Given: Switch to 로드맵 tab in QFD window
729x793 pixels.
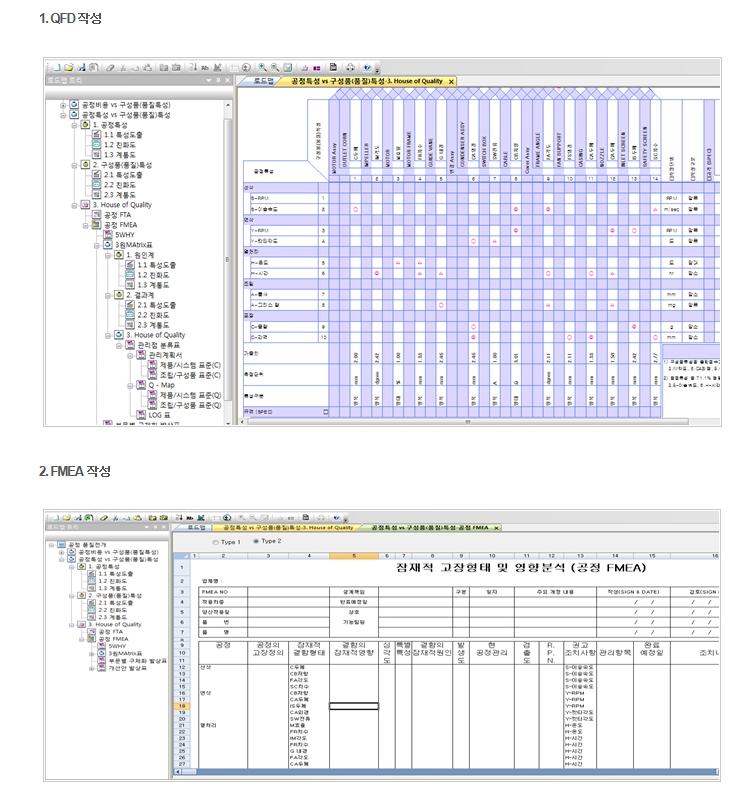Looking at the screenshot, I should (x=264, y=81).
